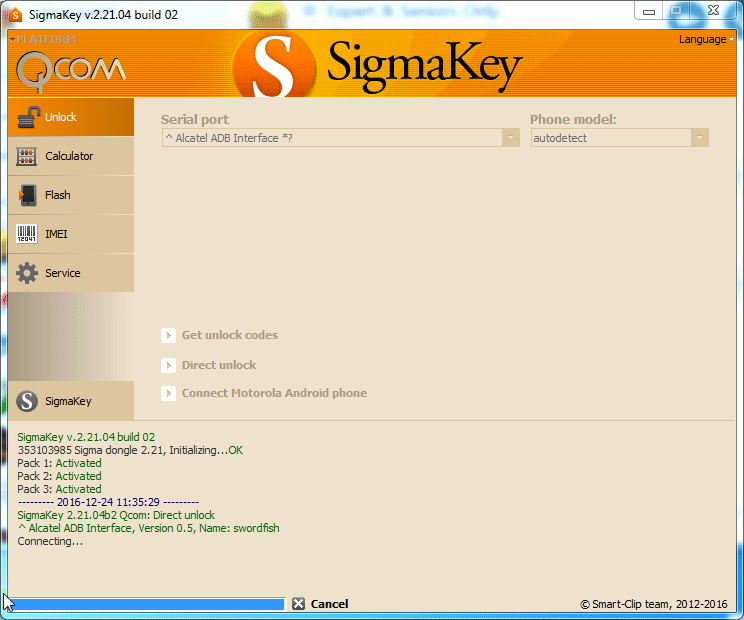Click log line 'Qcom: Direct unlock'
Viewport: 744px width, 620px height.
(116, 515)
